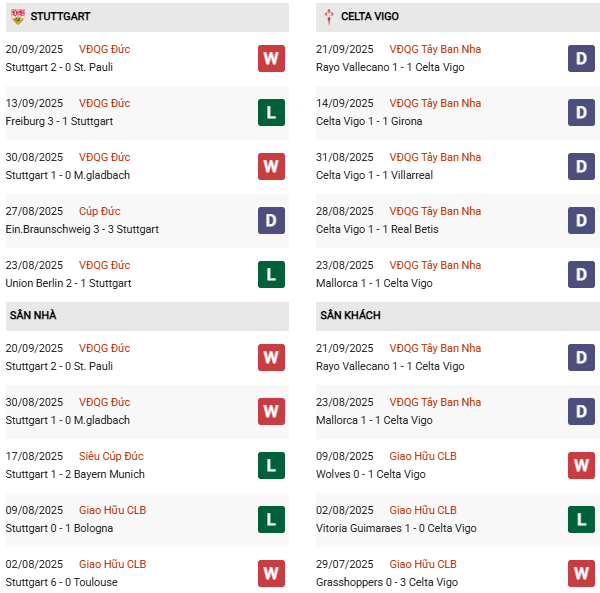
Task: Click the D badge for Ein.Braunschweig 3 - 3 Stuttgart
Action: pos(271,220)
